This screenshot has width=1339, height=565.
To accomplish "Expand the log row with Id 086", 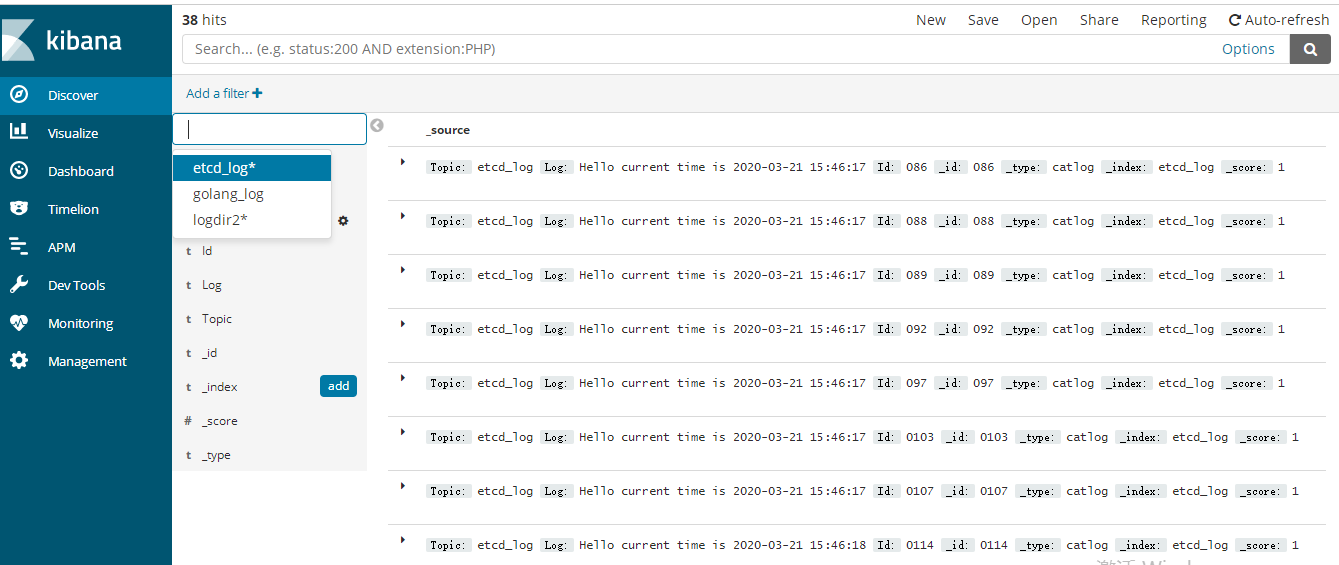I will [403, 161].
